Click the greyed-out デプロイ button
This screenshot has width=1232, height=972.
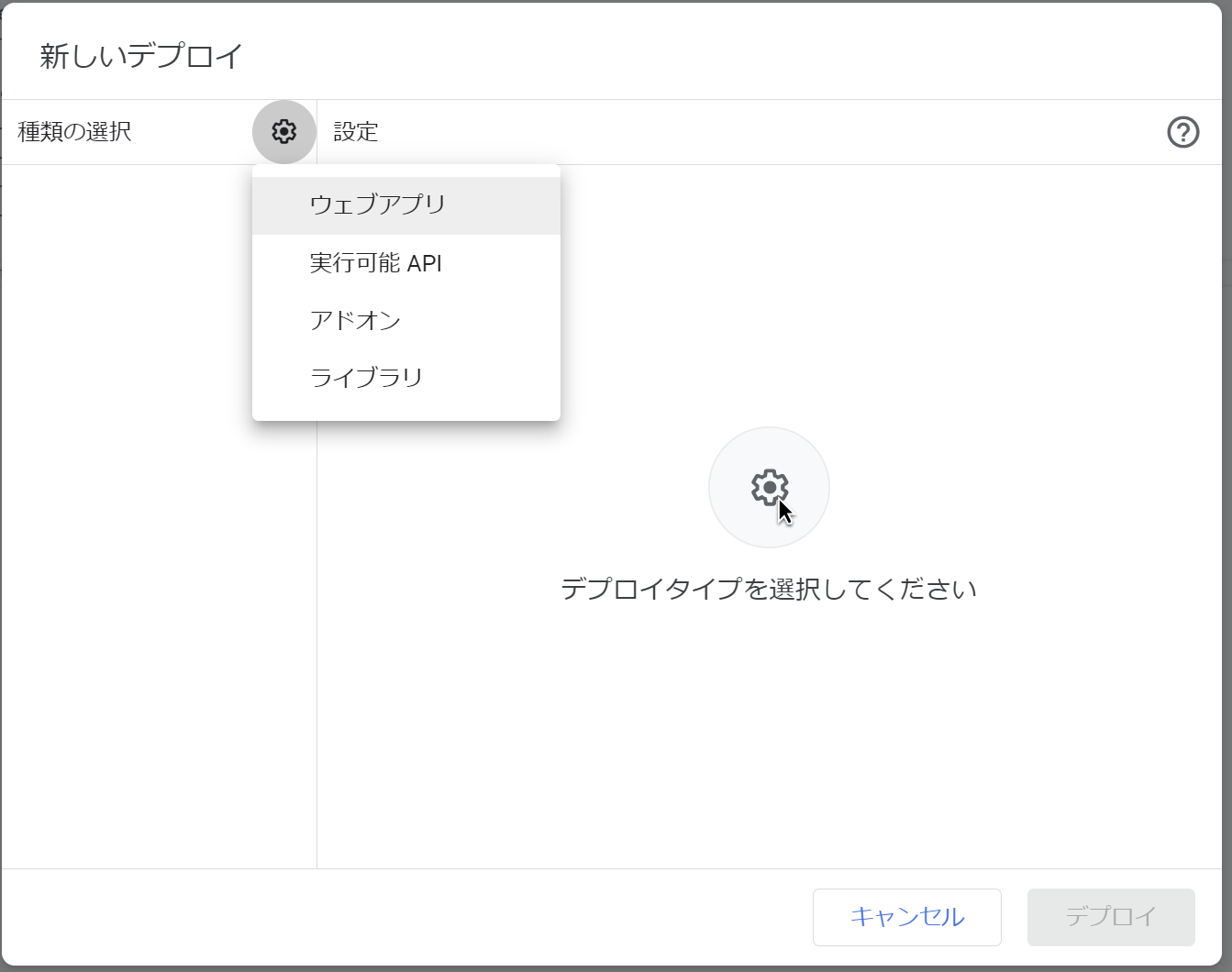tap(1110, 916)
